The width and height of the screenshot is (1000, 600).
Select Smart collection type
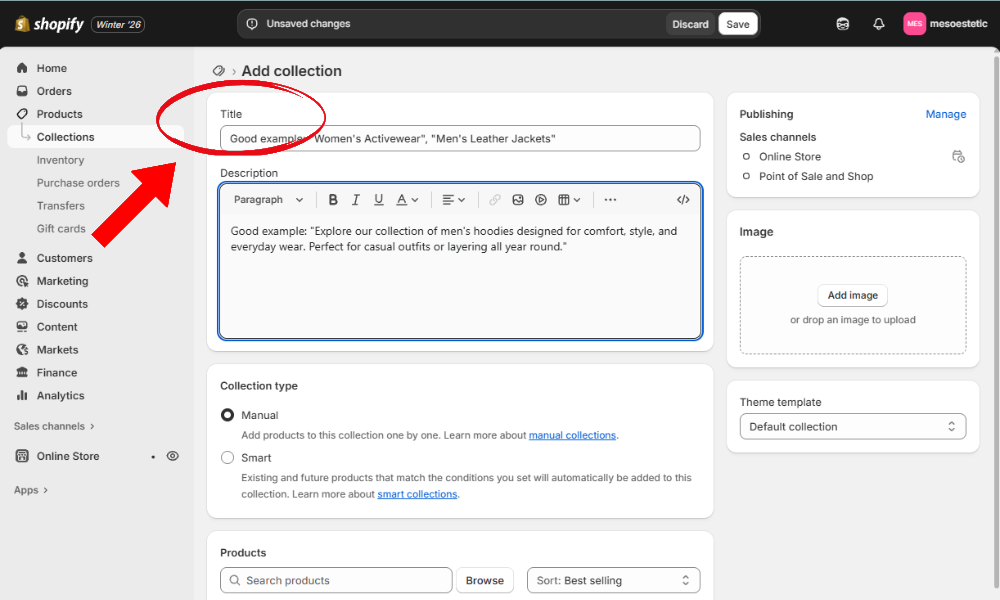point(228,458)
